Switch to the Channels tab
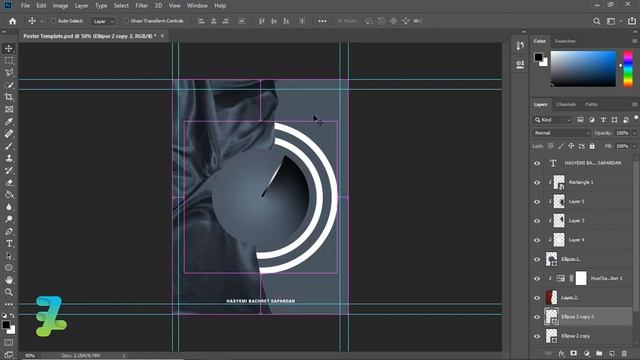The width and height of the screenshot is (640, 360). [x=566, y=104]
